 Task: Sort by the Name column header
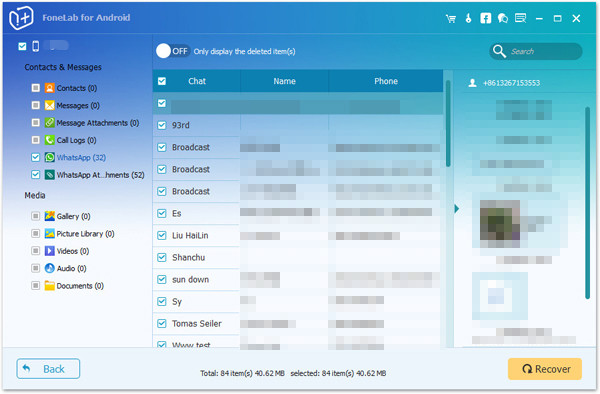tap(284, 81)
